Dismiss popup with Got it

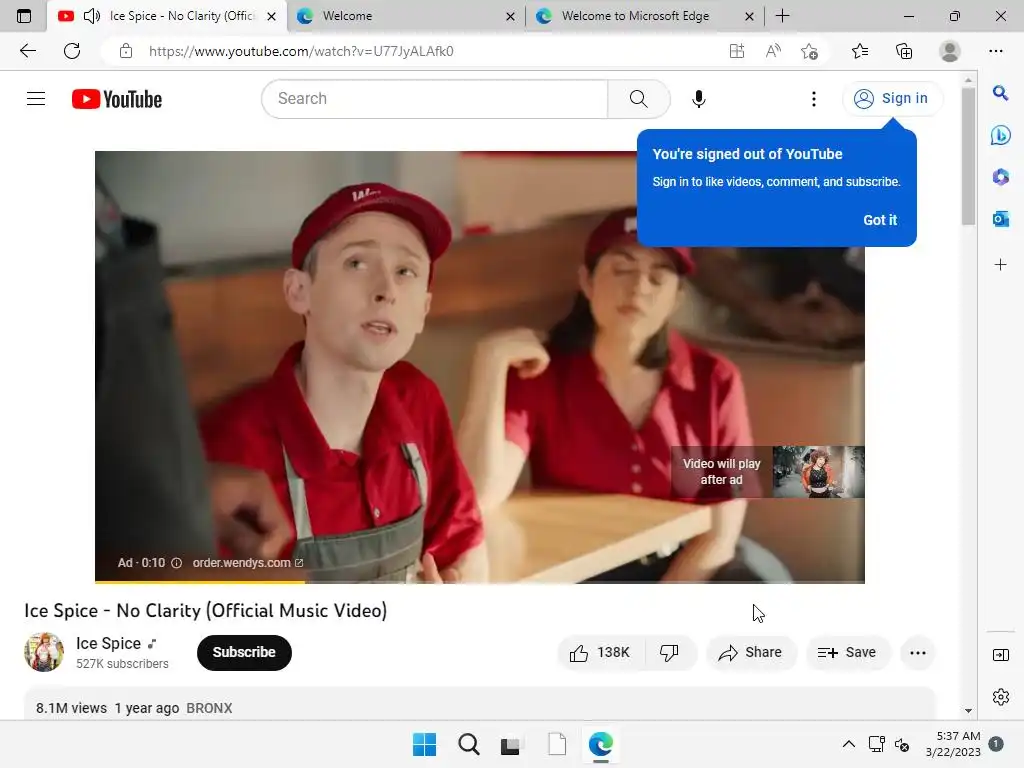tap(880, 220)
